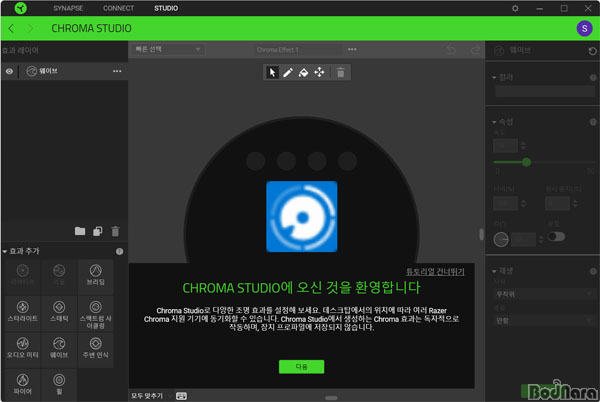Viewport: 600px width, 402px height.
Task: Click the speed slider green handle
Action: point(527,162)
